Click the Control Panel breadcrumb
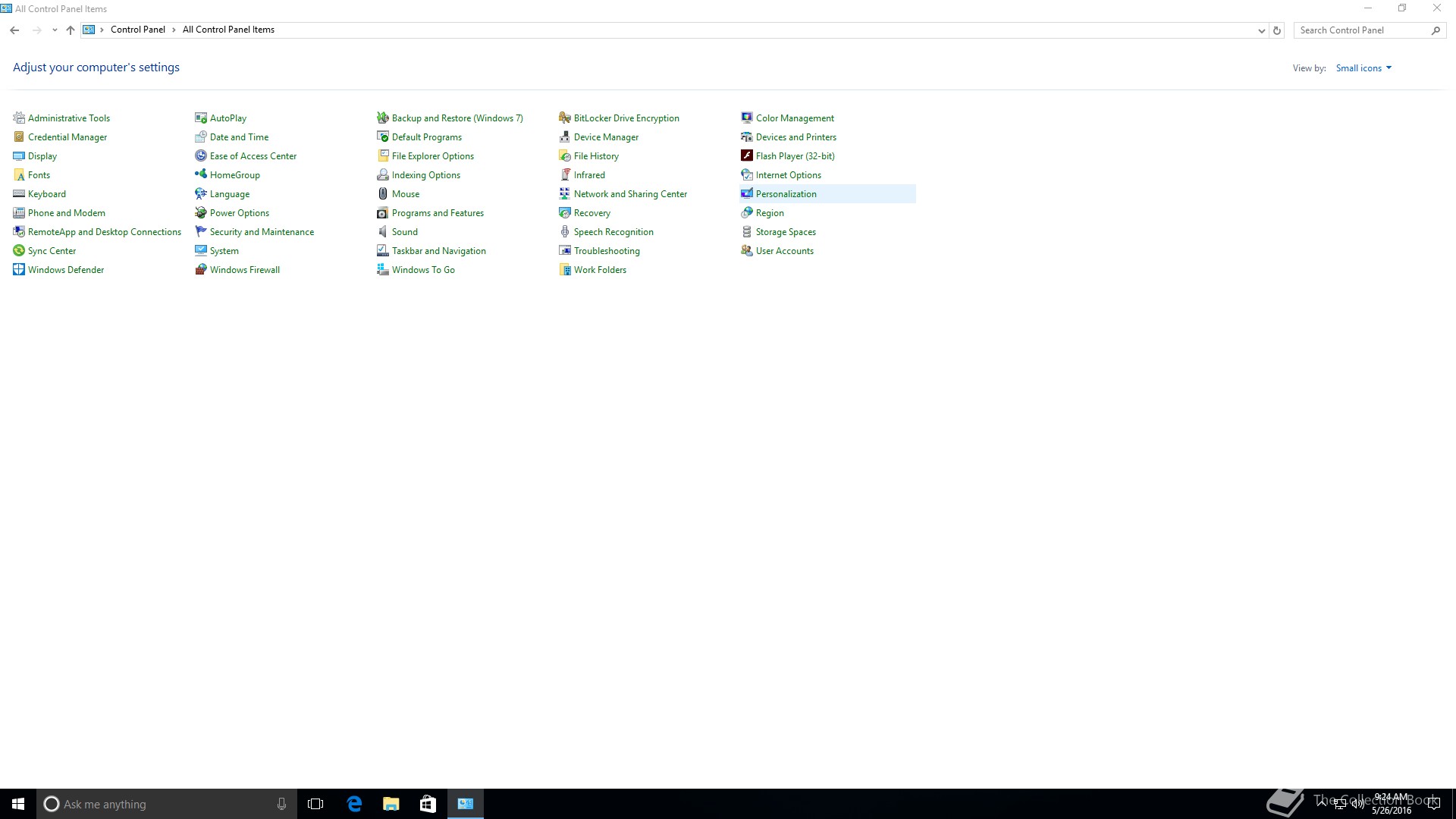 138,30
